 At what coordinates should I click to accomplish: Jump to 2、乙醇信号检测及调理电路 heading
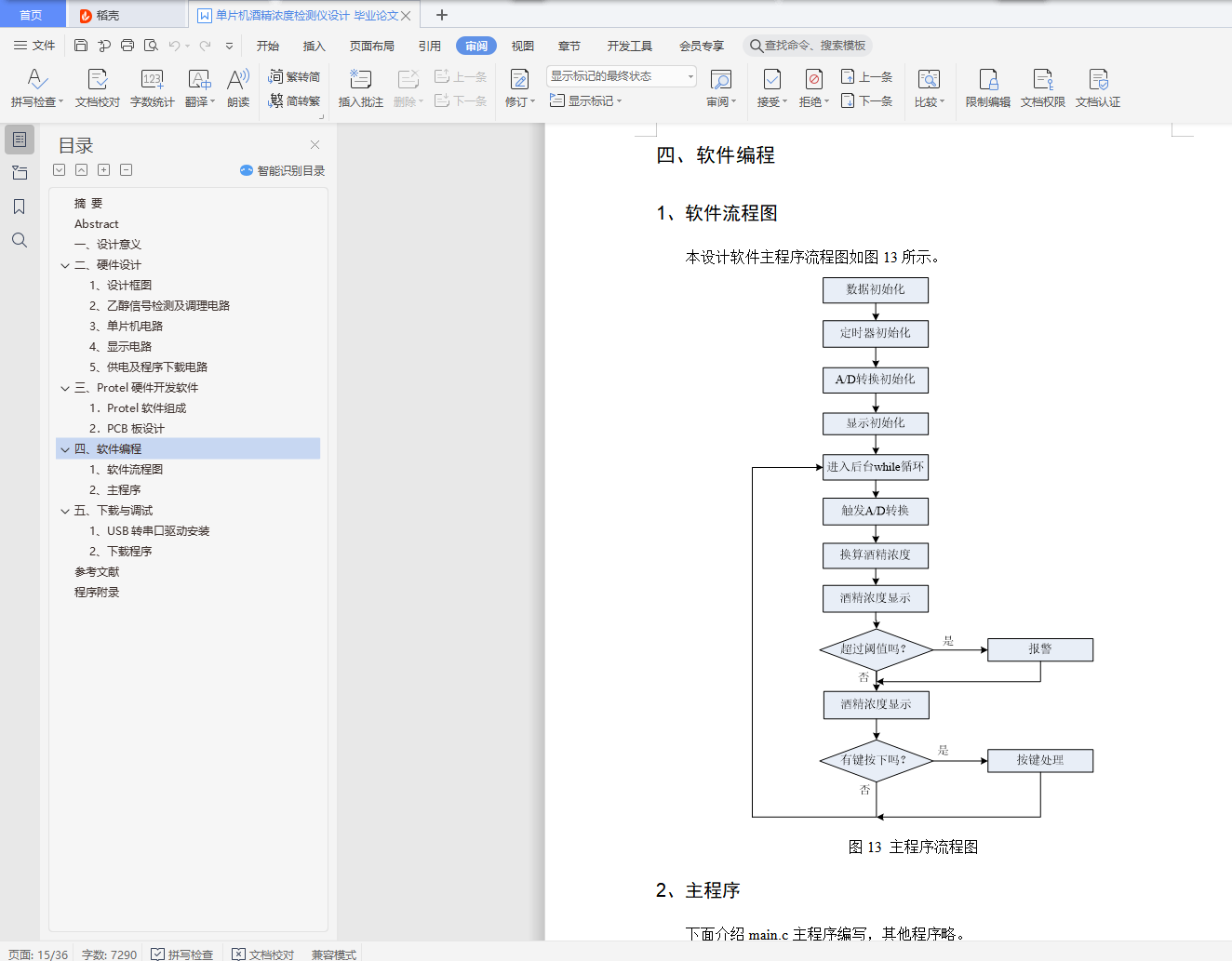[159, 306]
